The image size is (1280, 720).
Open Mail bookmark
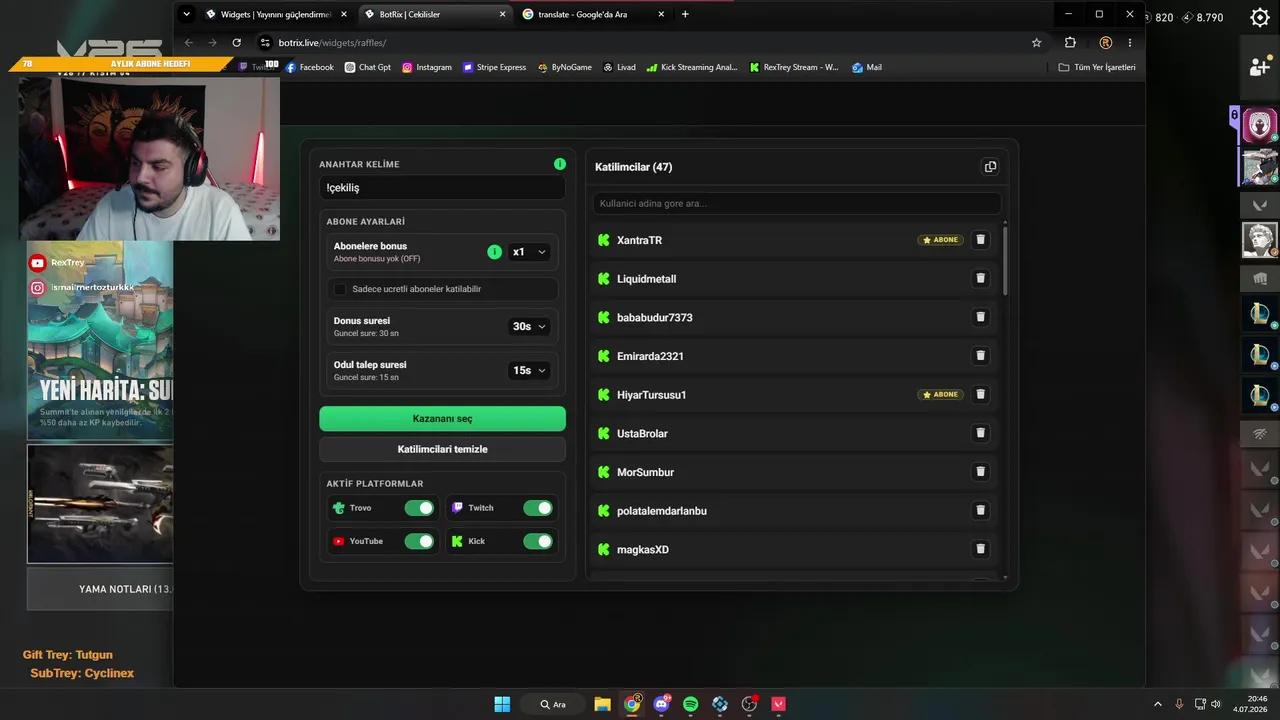(x=867, y=67)
